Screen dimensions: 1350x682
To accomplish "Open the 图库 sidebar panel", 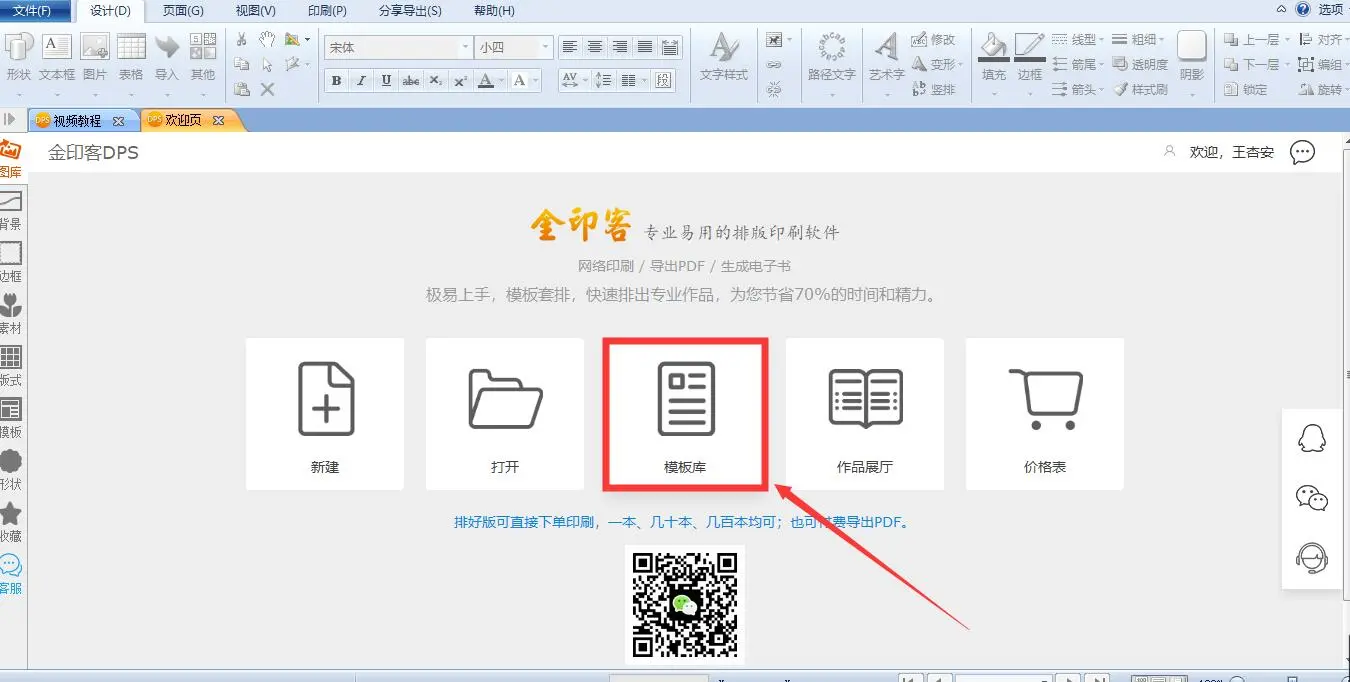I will (10, 160).
